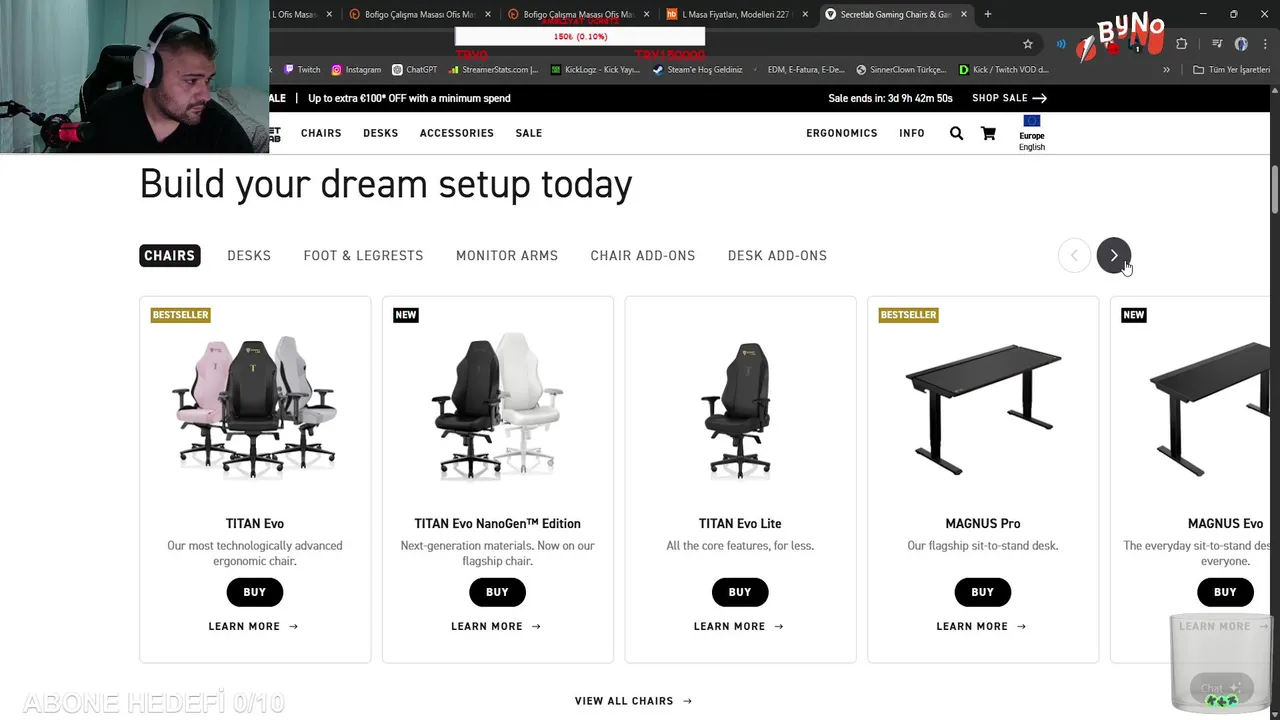This screenshot has width=1280, height=720.
Task: Close the Secretlab Gaming Chairs tab
Action: pos(964,14)
